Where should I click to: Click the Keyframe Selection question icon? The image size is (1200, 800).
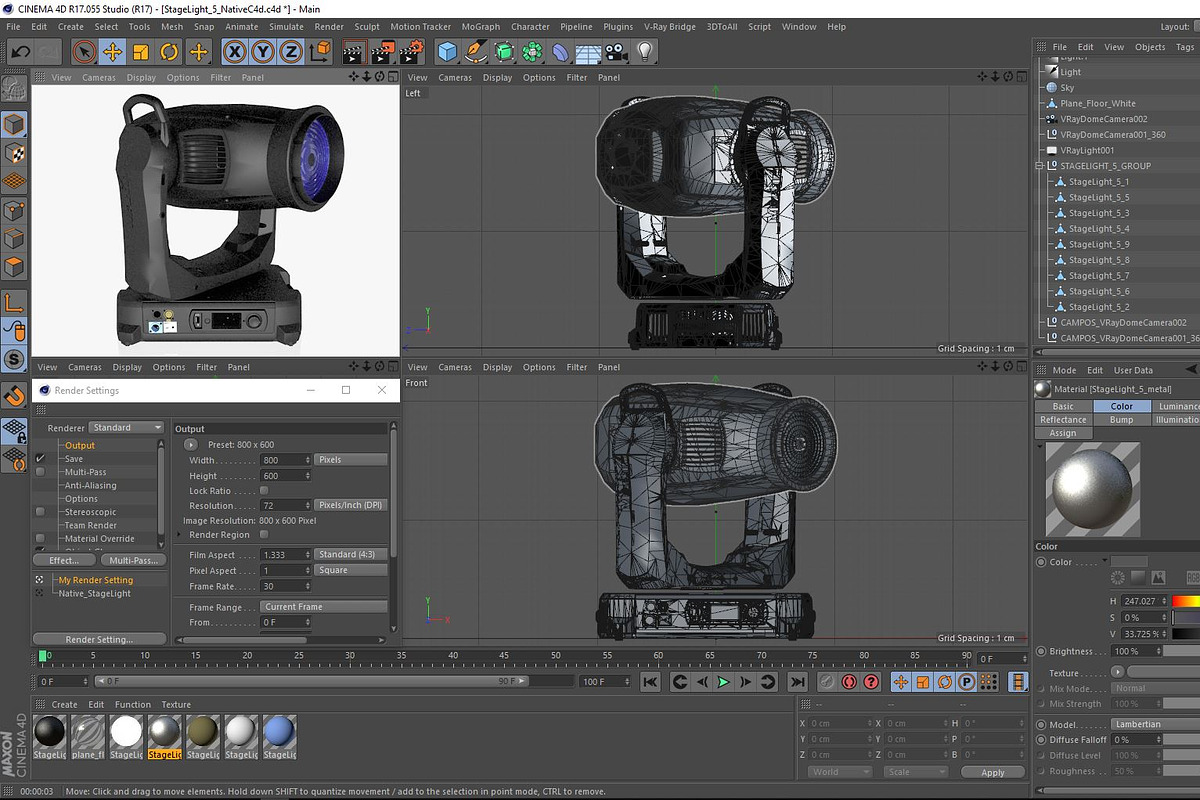pyautogui.click(x=871, y=682)
